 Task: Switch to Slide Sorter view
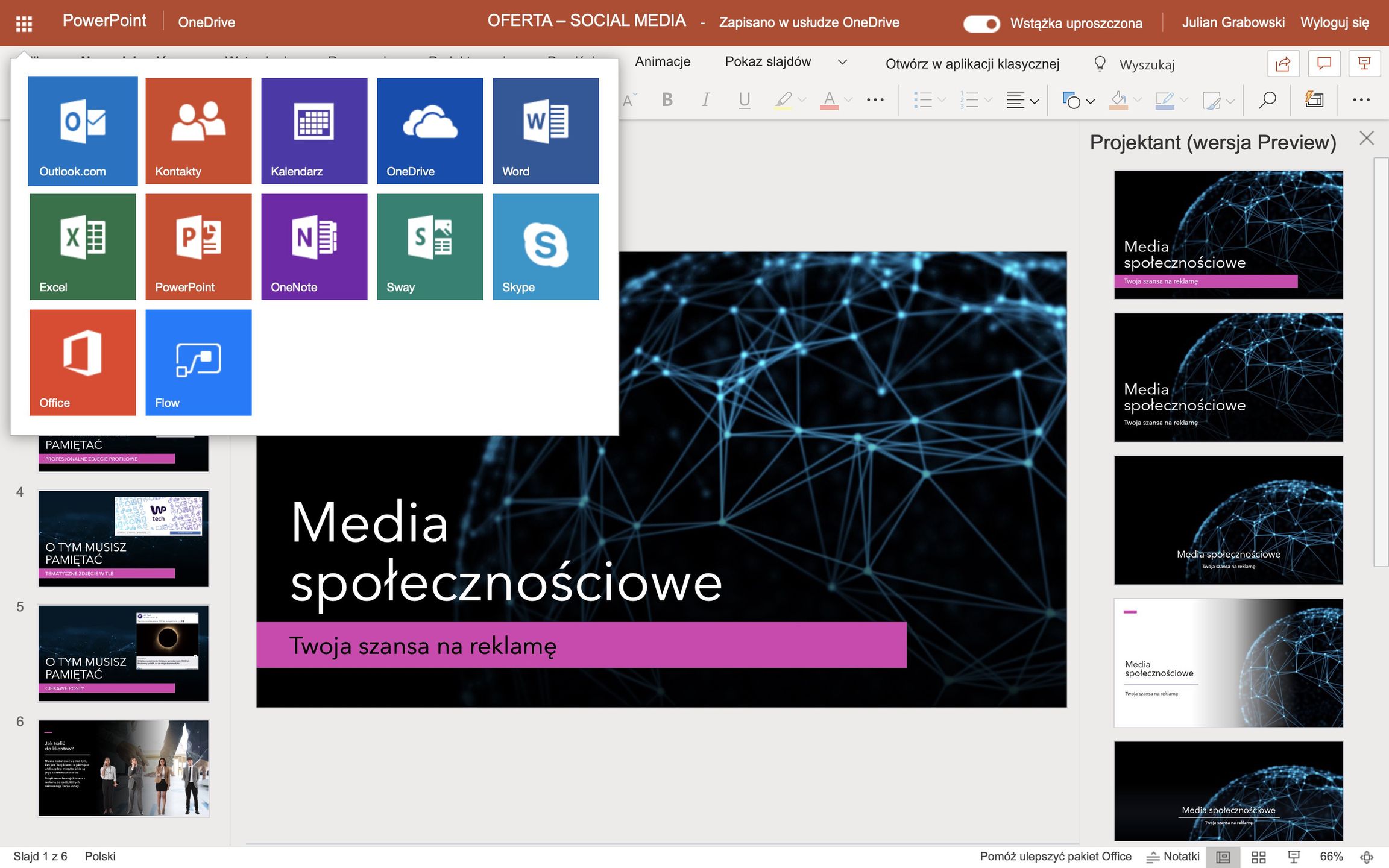pos(1258,857)
